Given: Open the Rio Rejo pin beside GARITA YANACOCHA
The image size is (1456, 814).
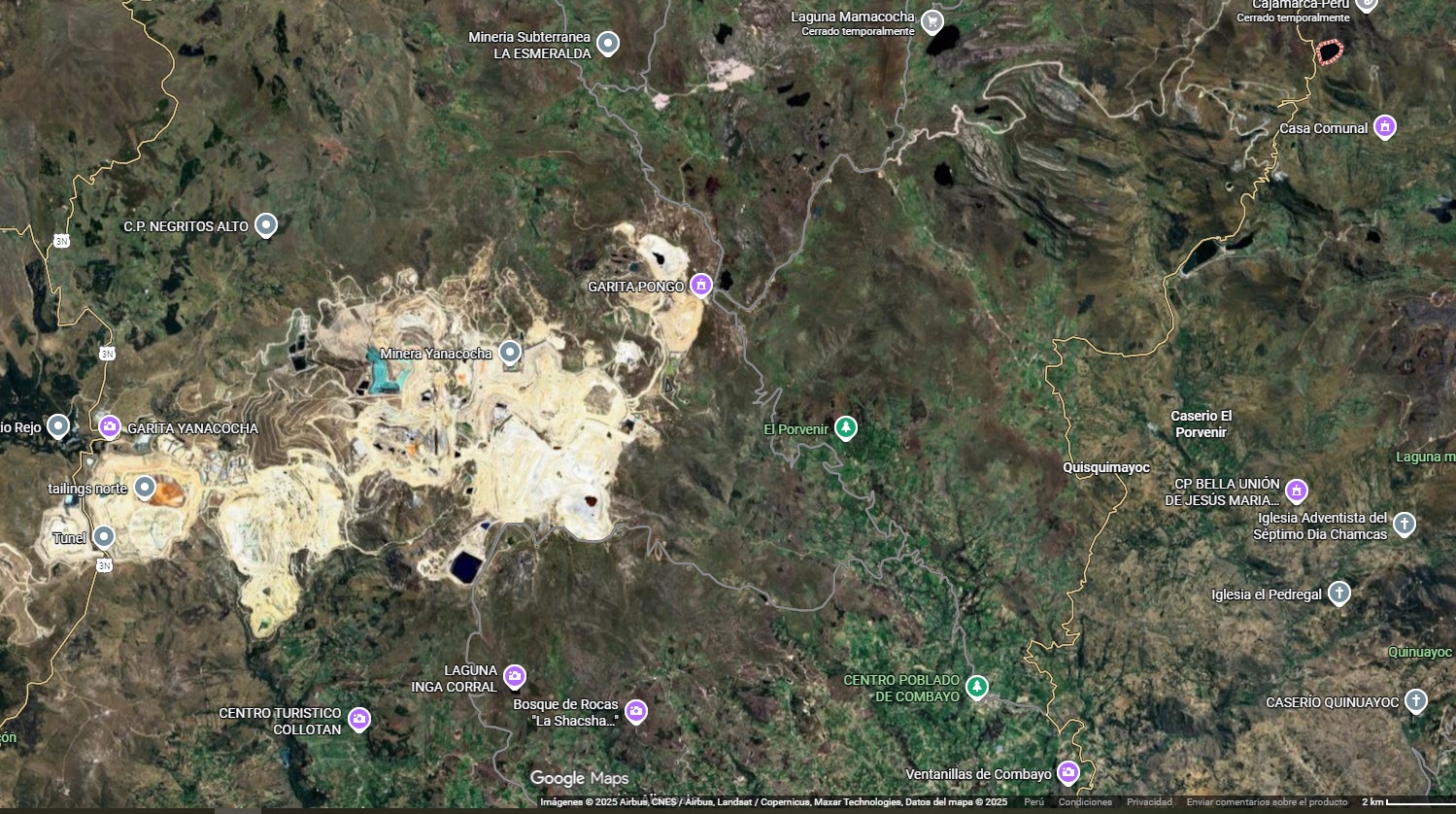Looking at the screenshot, I should tap(58, 426).
